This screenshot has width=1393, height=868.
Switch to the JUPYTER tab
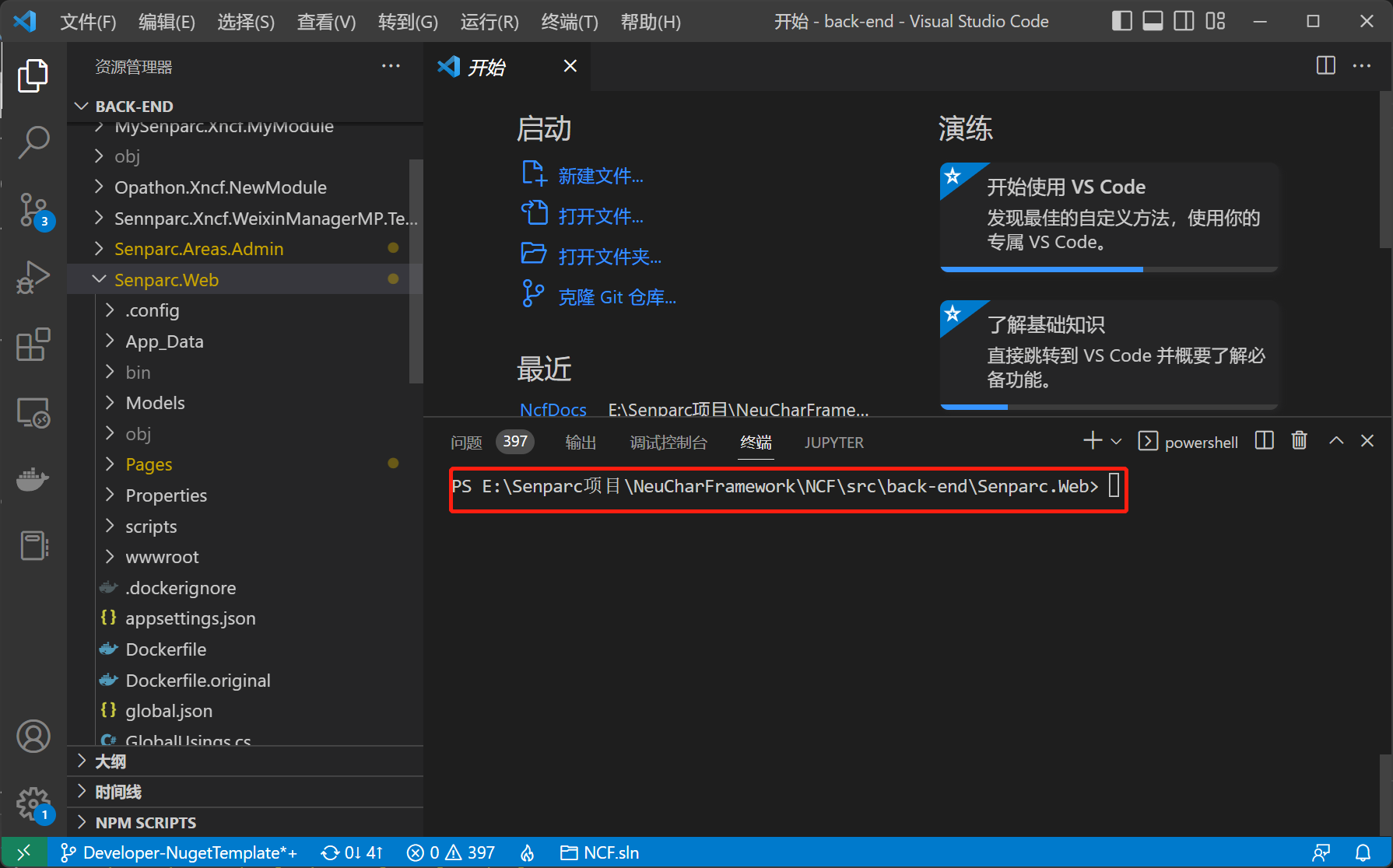click(833, 443)
